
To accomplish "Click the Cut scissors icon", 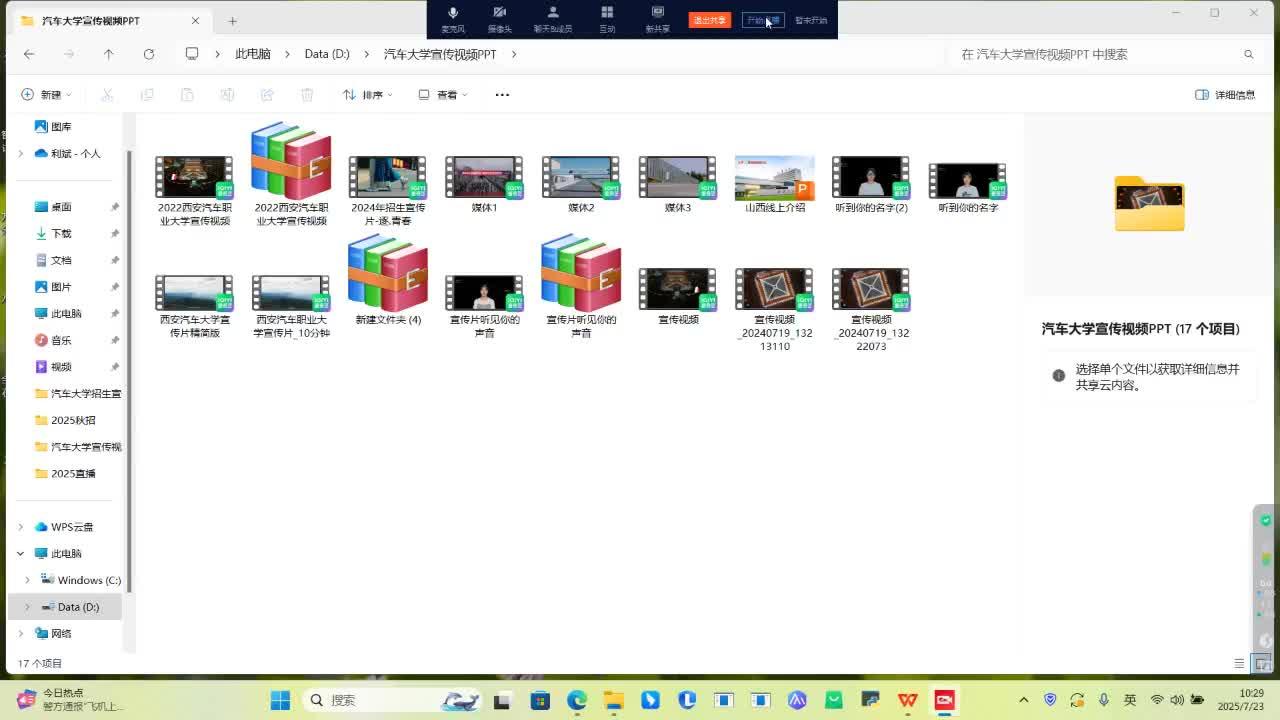I will pyautogui.click(x=107, y=95).
